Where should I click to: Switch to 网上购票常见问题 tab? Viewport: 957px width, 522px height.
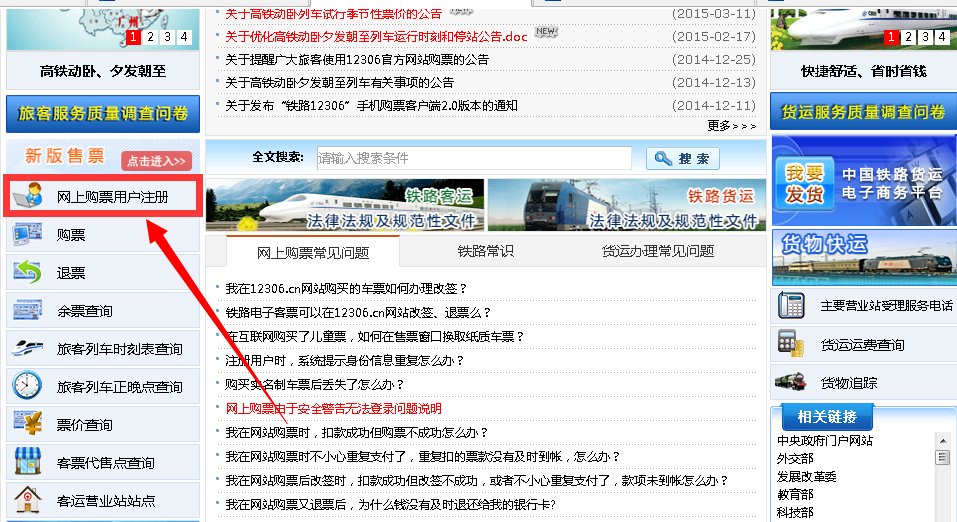pyautogui.click(x=313, y=252)
